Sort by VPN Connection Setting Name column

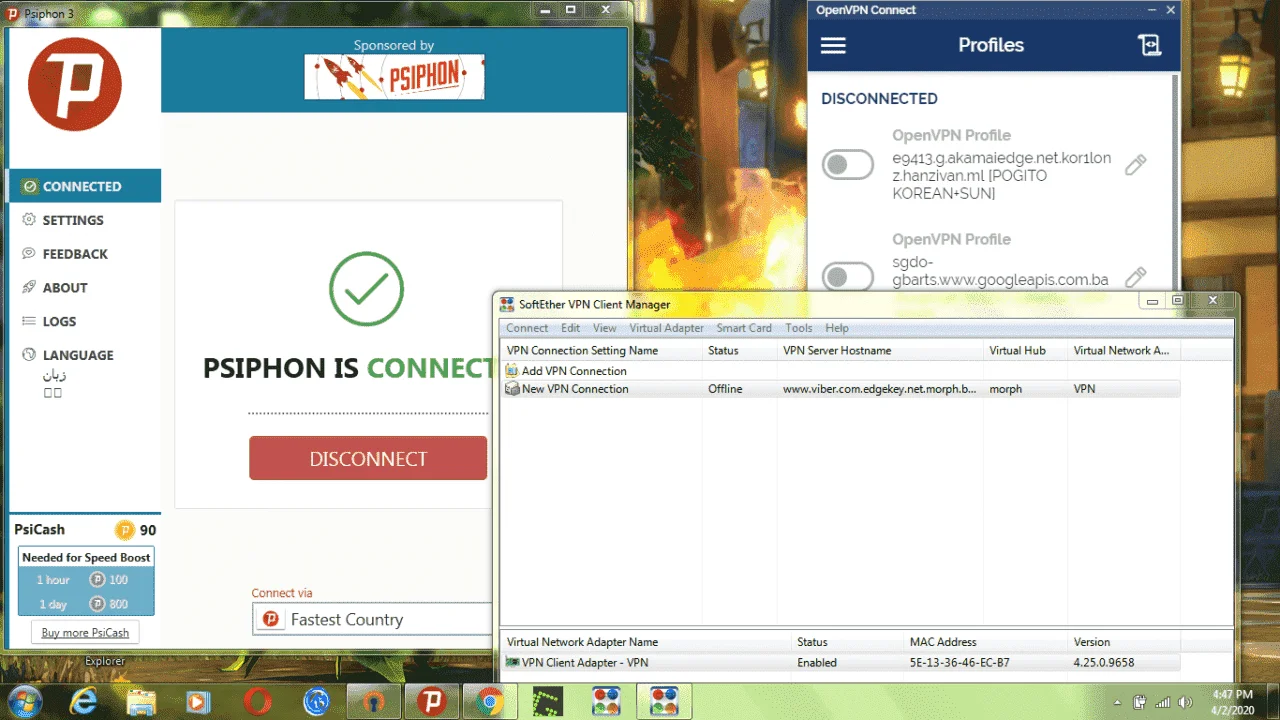600,351
